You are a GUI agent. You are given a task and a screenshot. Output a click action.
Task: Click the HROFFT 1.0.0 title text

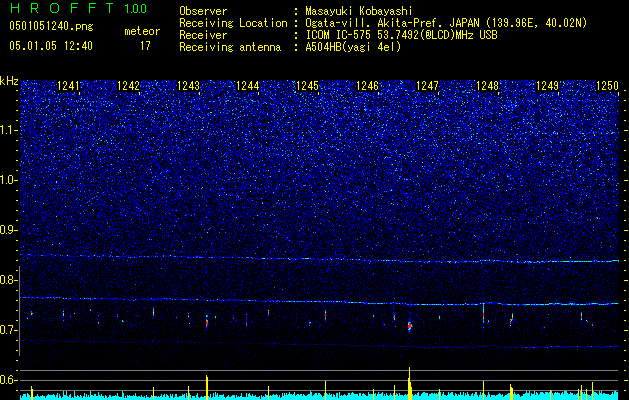coord(78,8)
